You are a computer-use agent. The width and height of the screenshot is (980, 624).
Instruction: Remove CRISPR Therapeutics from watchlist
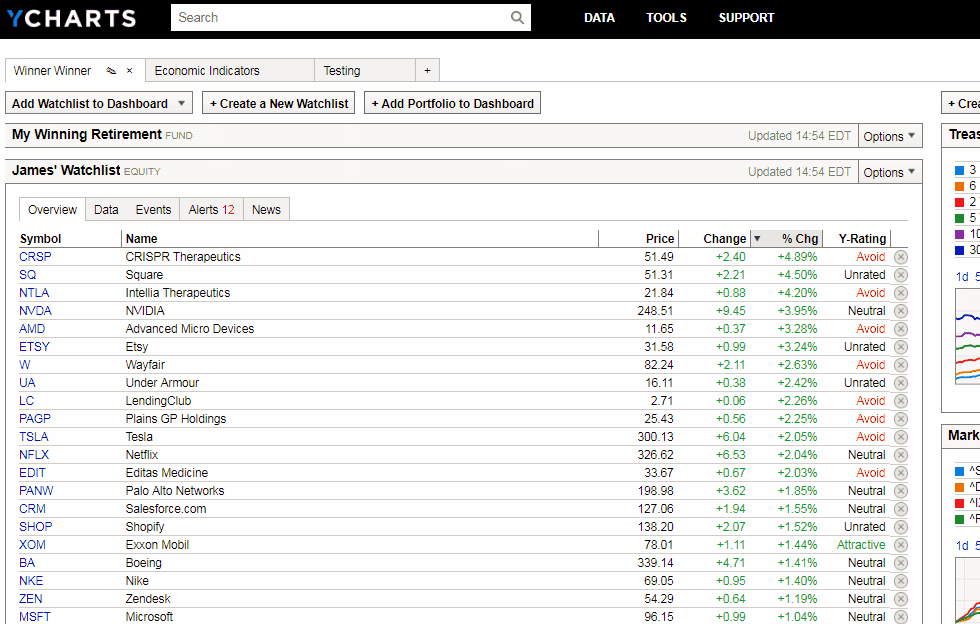(x=901, y=257)
